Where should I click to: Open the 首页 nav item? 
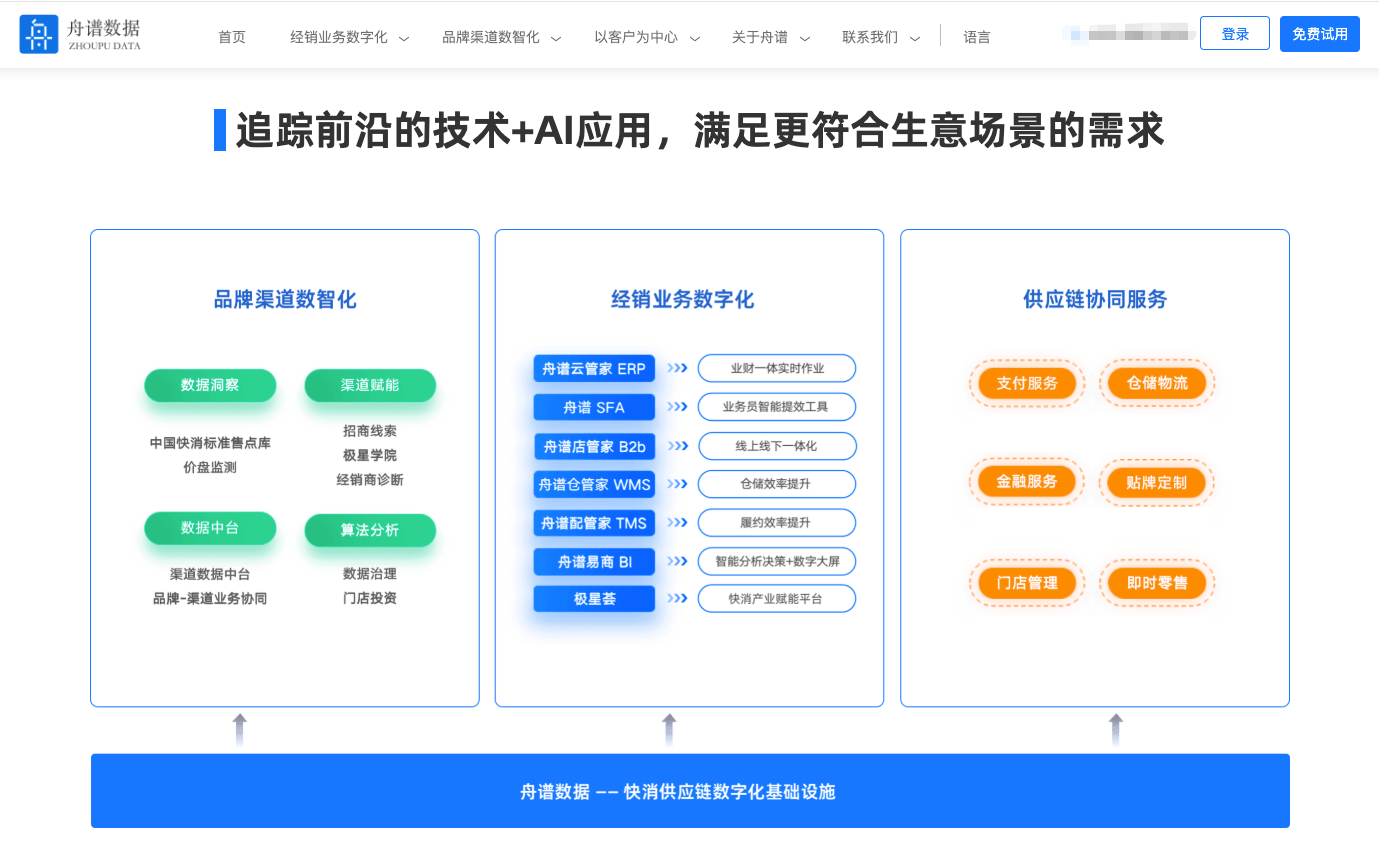tap(232, 37)
